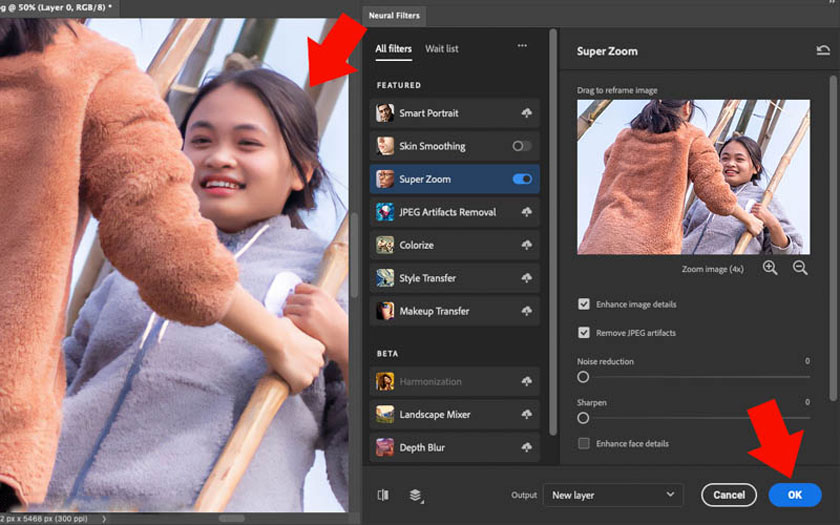The height and width of the screenshot is (525, 840).
Task: Open the three-dot filters options menu
Action: (522, 46)
